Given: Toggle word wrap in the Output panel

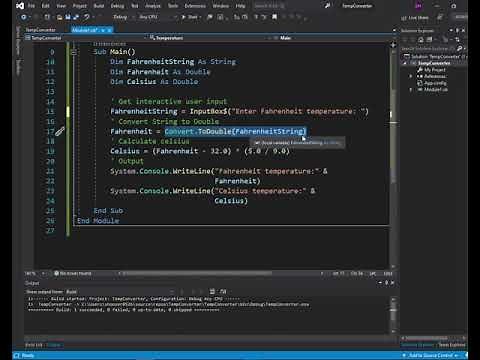Looking at the screenshot, I should [223, 292].
